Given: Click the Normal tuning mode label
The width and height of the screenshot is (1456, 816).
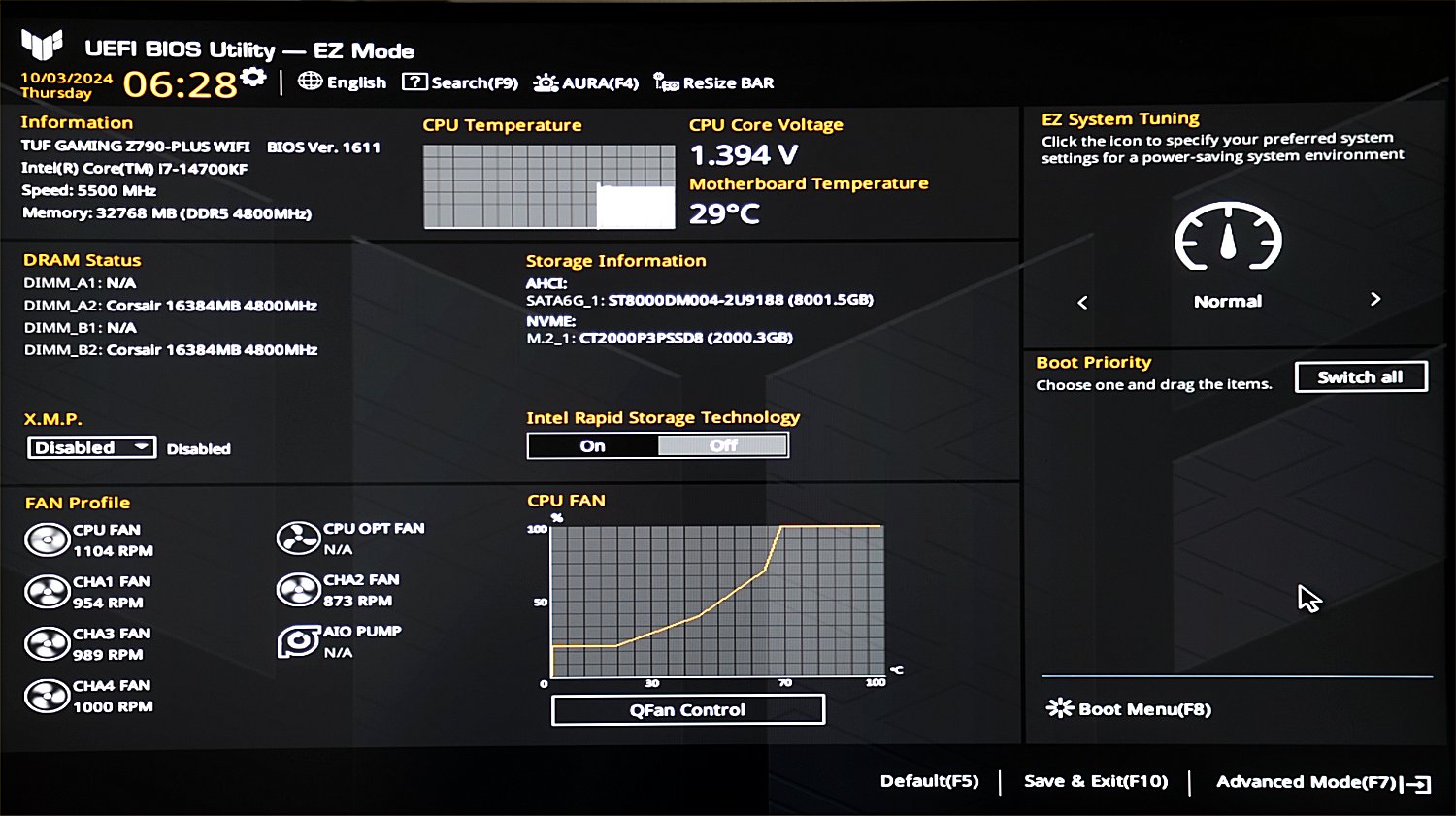Looking at the screenshot, I should 1228,302.
